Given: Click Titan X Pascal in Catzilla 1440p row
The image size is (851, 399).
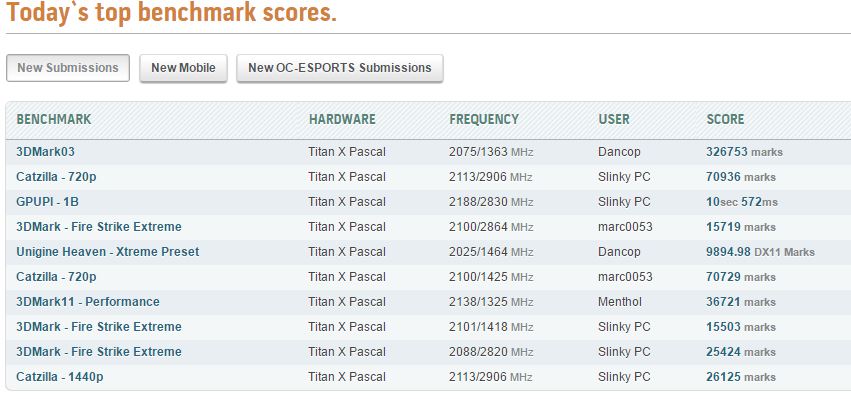Looking at the screenshot, I should (347, 377).
